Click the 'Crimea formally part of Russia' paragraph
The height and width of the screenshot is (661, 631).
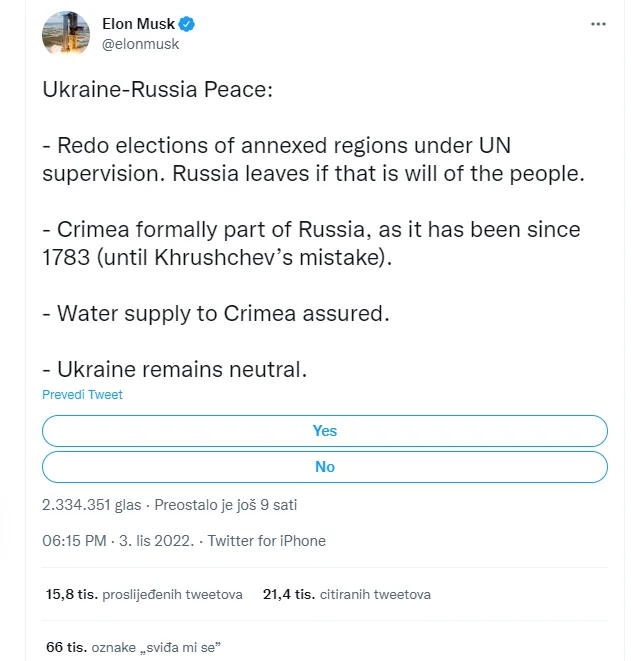tap(311, 243)
